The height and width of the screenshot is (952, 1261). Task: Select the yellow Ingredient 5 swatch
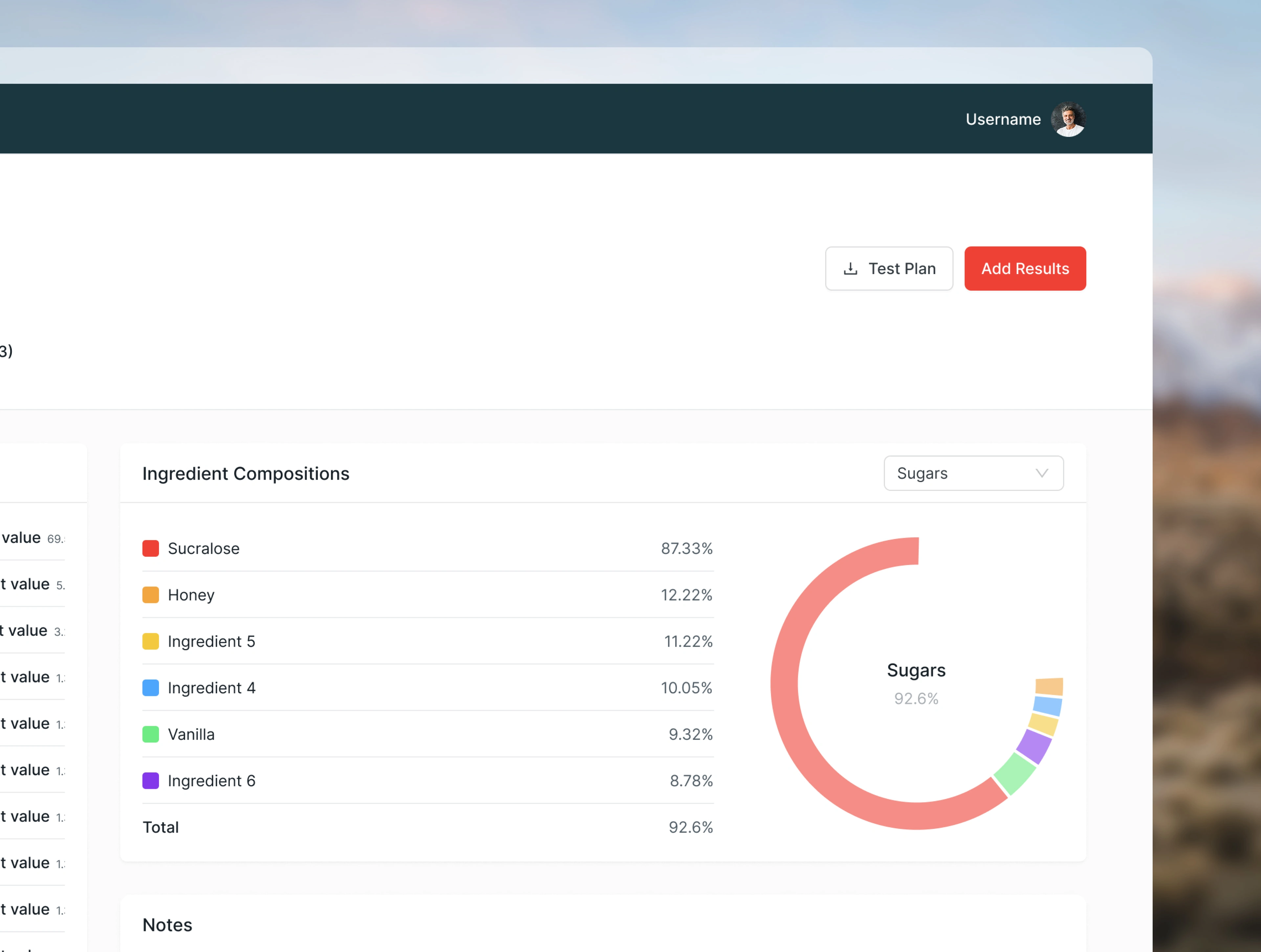[x=150, y=641]
